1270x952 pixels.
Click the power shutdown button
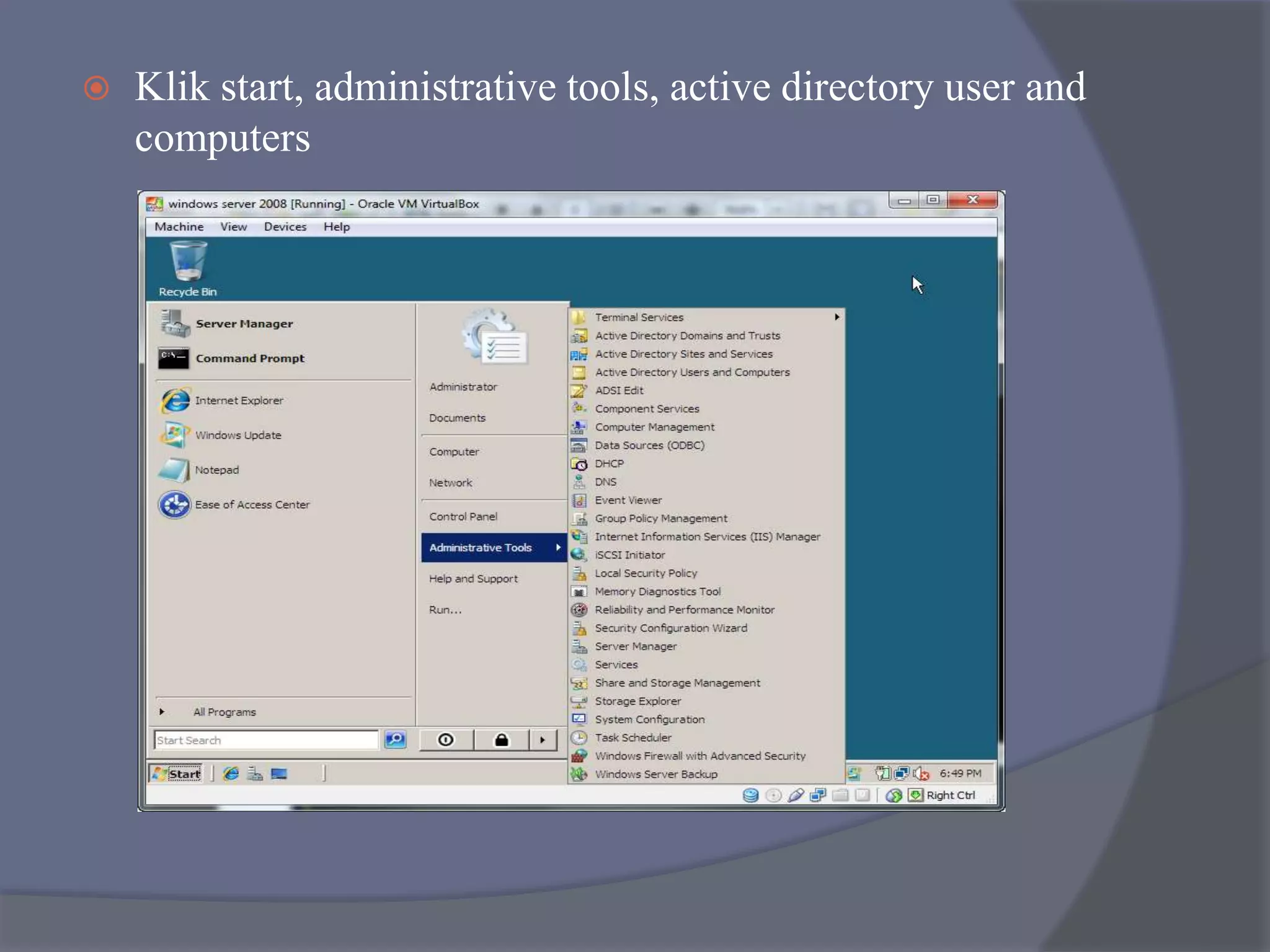click(x=446, y=739)
